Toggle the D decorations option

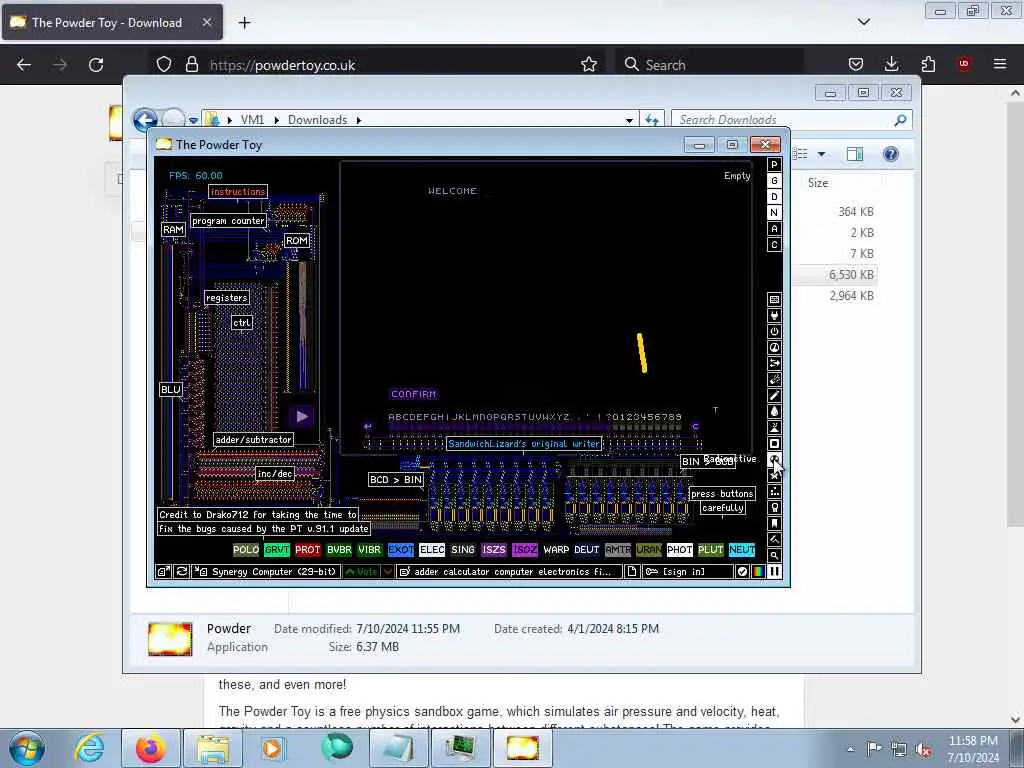click(774, 197)
